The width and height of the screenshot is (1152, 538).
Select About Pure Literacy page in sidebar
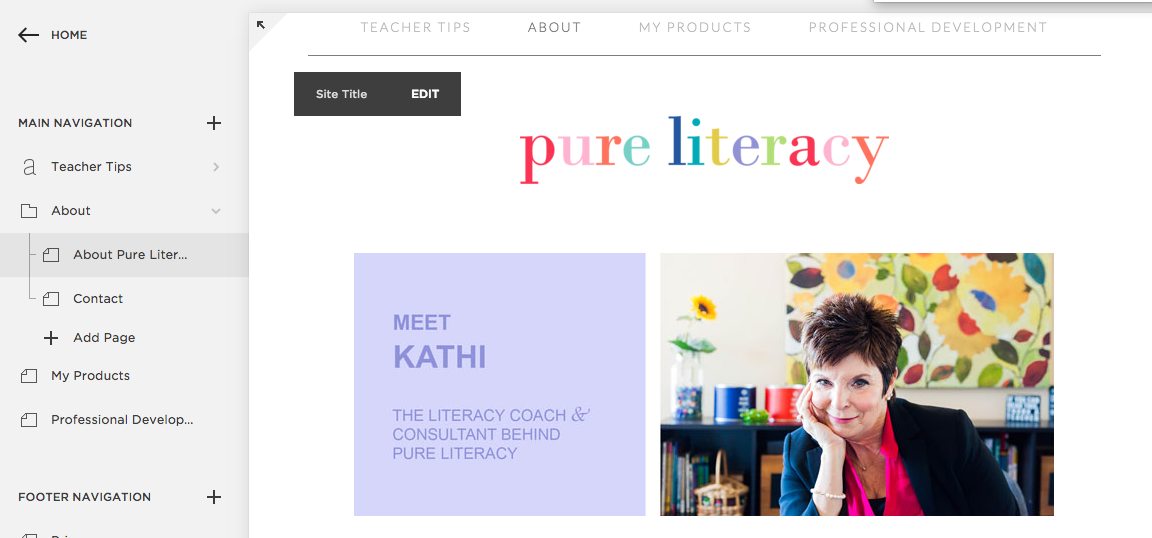[124, 255]
